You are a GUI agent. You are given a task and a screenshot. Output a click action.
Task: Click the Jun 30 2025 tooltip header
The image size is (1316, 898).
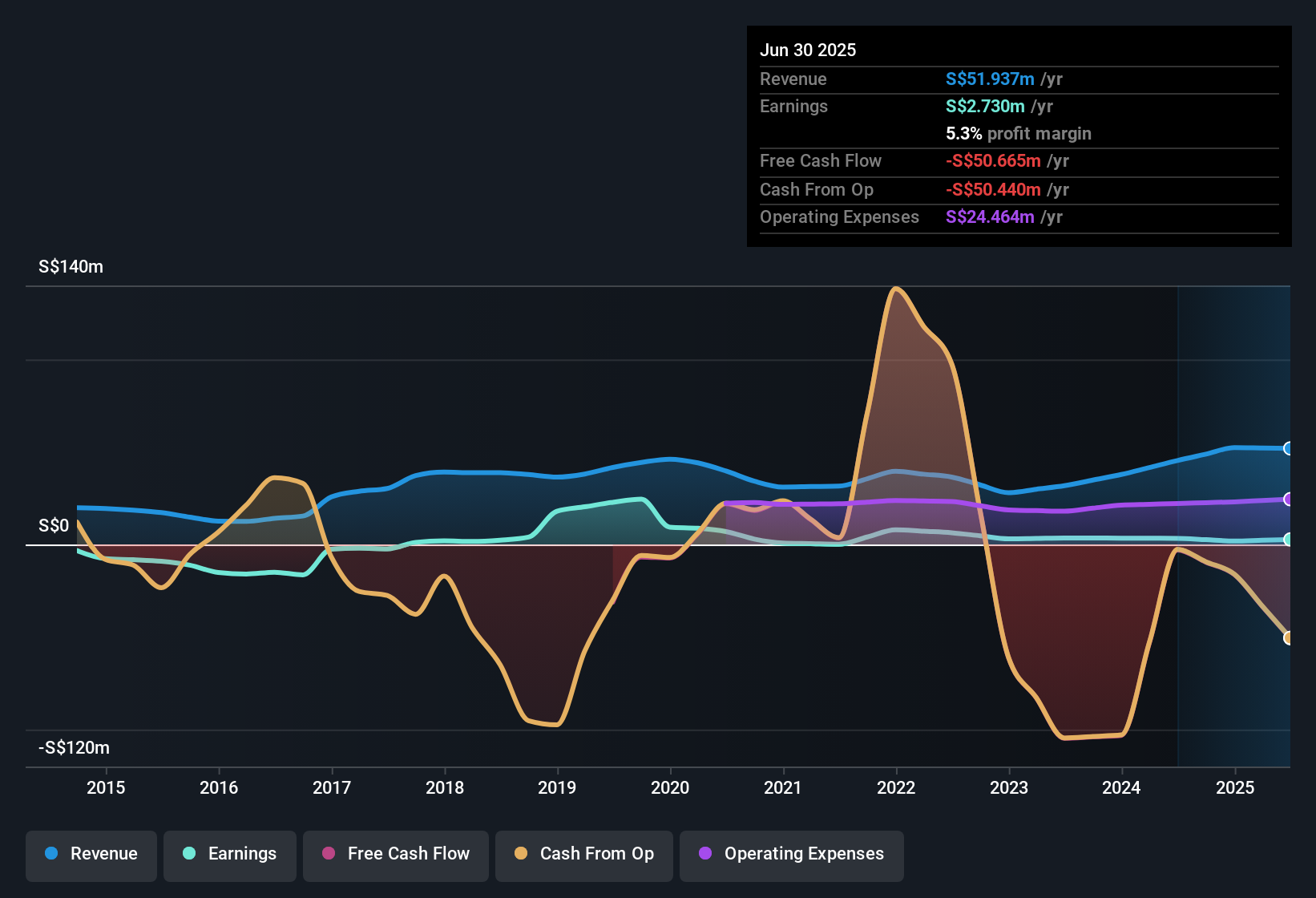pos(808,51)
